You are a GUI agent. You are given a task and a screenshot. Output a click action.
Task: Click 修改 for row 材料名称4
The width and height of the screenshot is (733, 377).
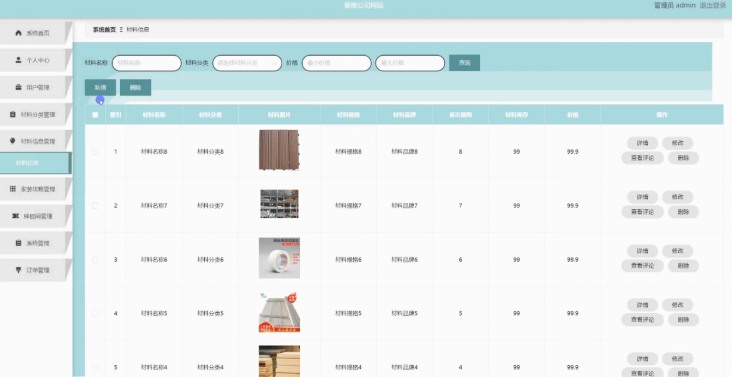(x=677, y=359)
